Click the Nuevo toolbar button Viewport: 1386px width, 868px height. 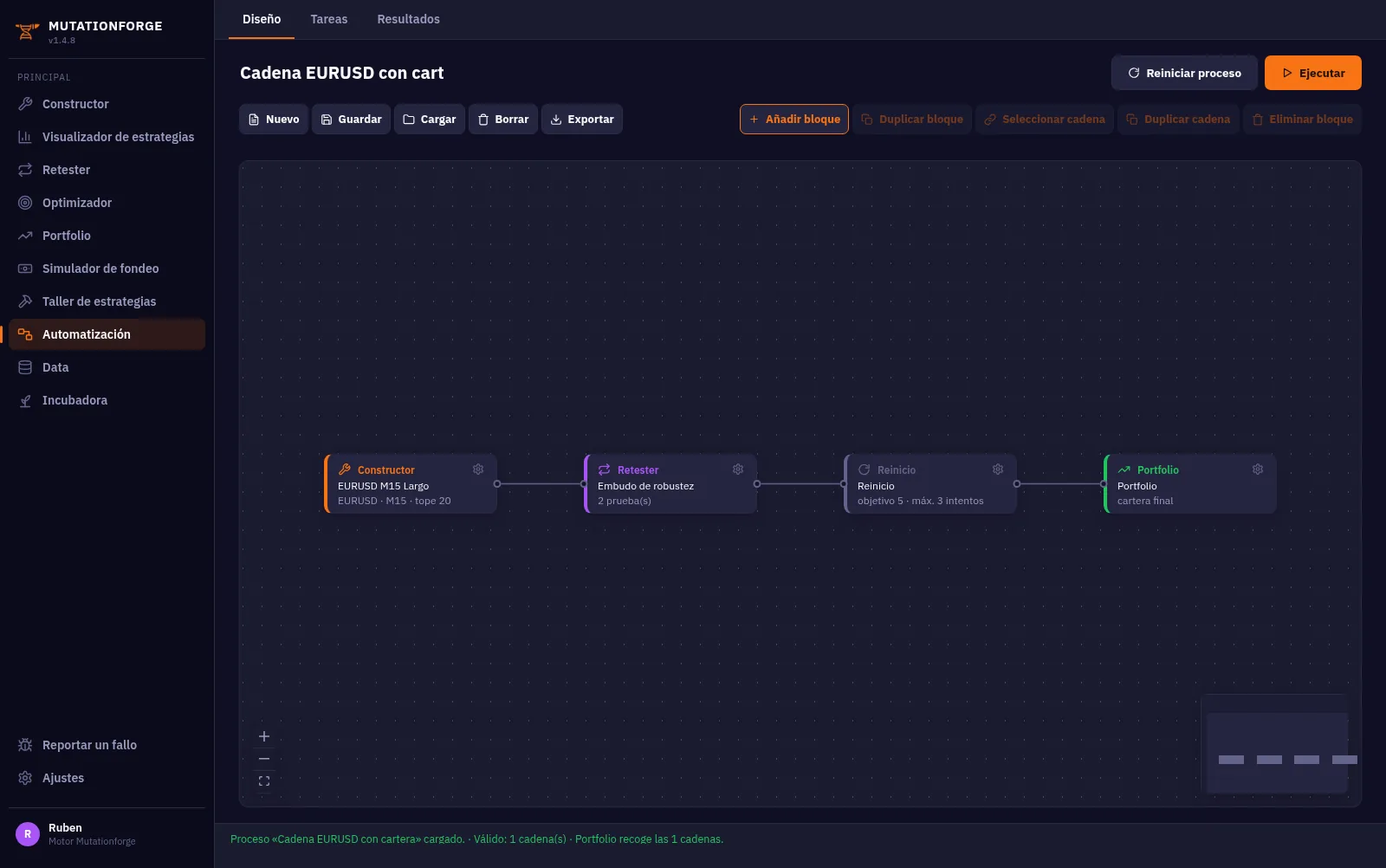274,120
